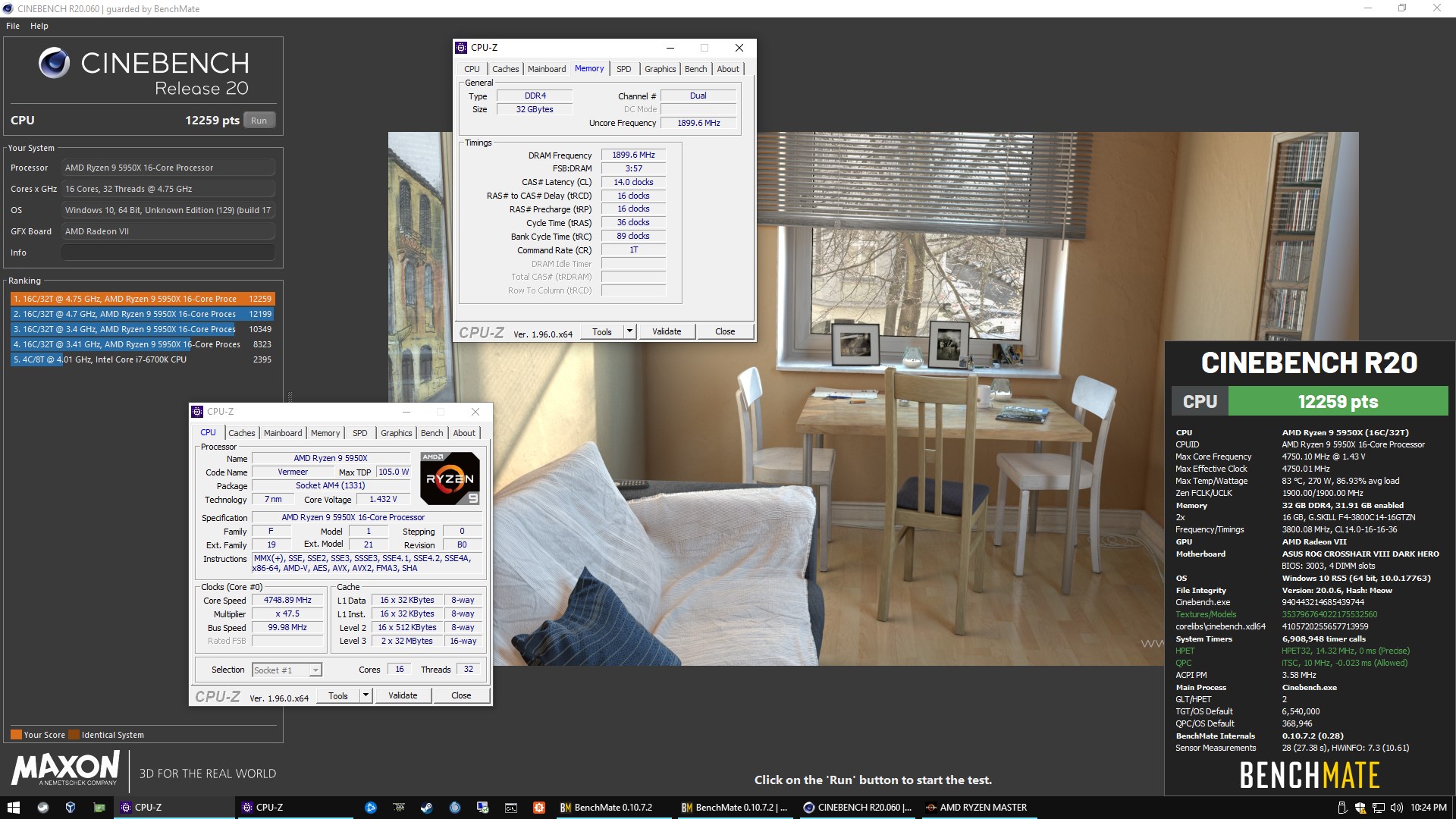Open Tools dropdown arrow in CPU tab CPU-Z window
The height and width of the screenshot is (819, 1456).
pos(366,695)
